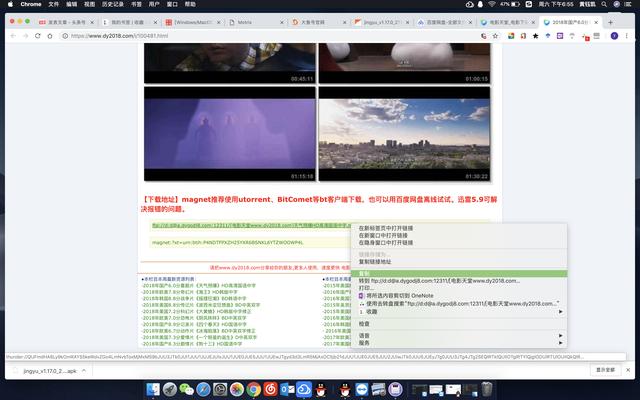640x400 pixels.
Task: Click the ftp download link
Action: pyautogui.click(x=251, y=225)
